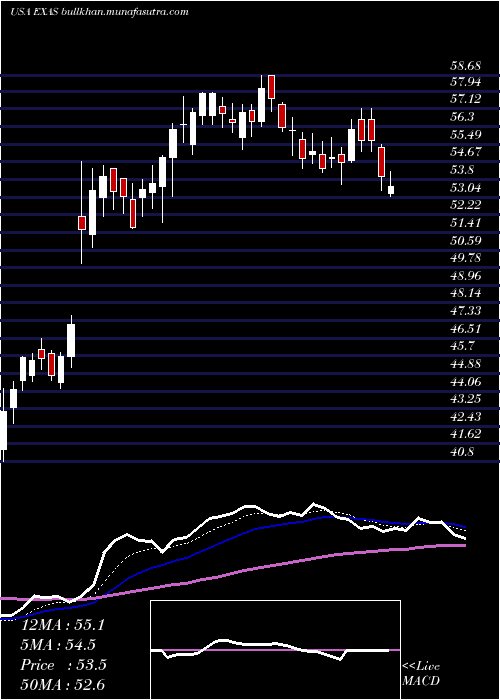Select the 58.68 price axis label

[x=465, y=66]
